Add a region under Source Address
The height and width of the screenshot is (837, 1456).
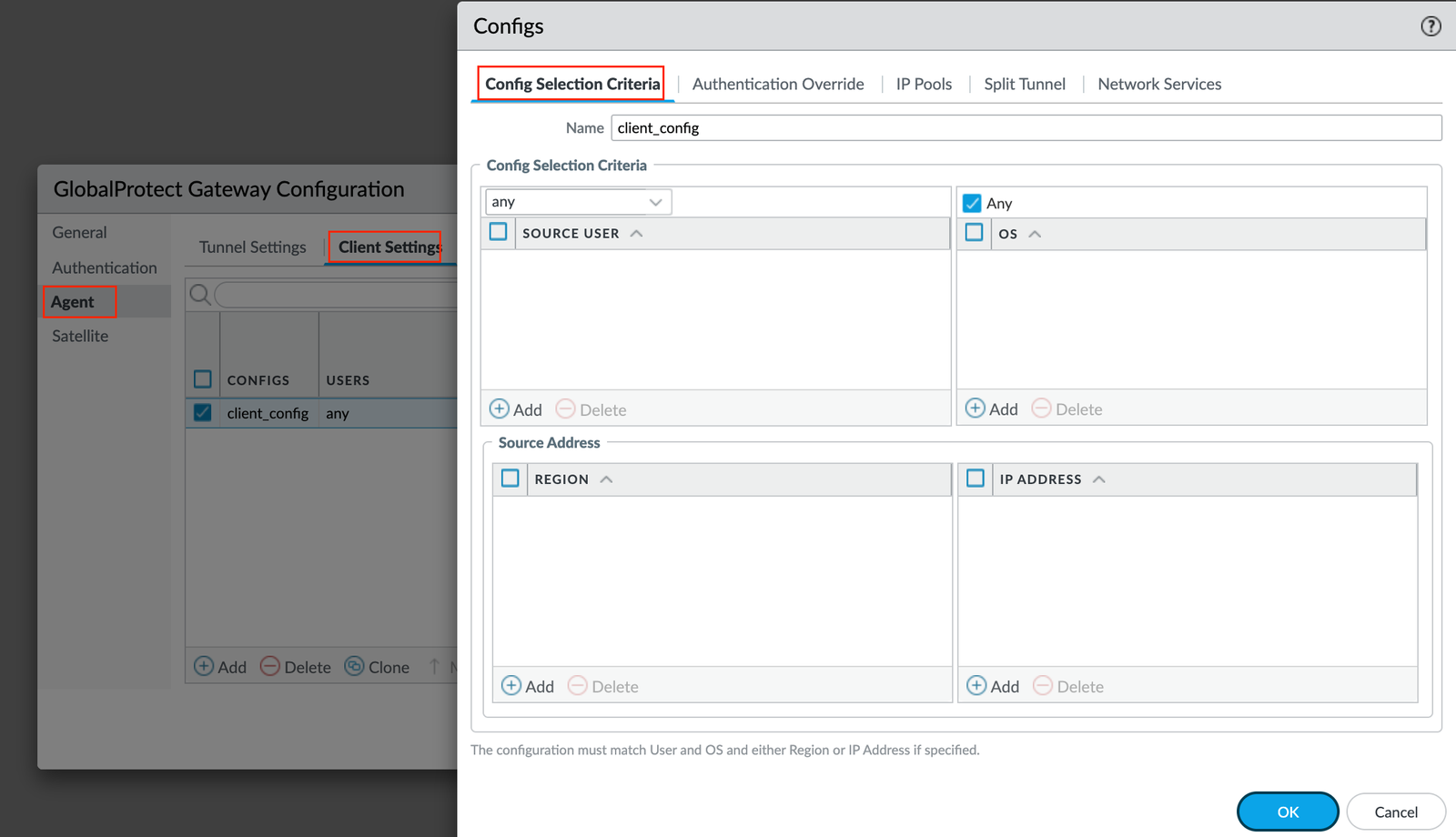pos(528,685)
